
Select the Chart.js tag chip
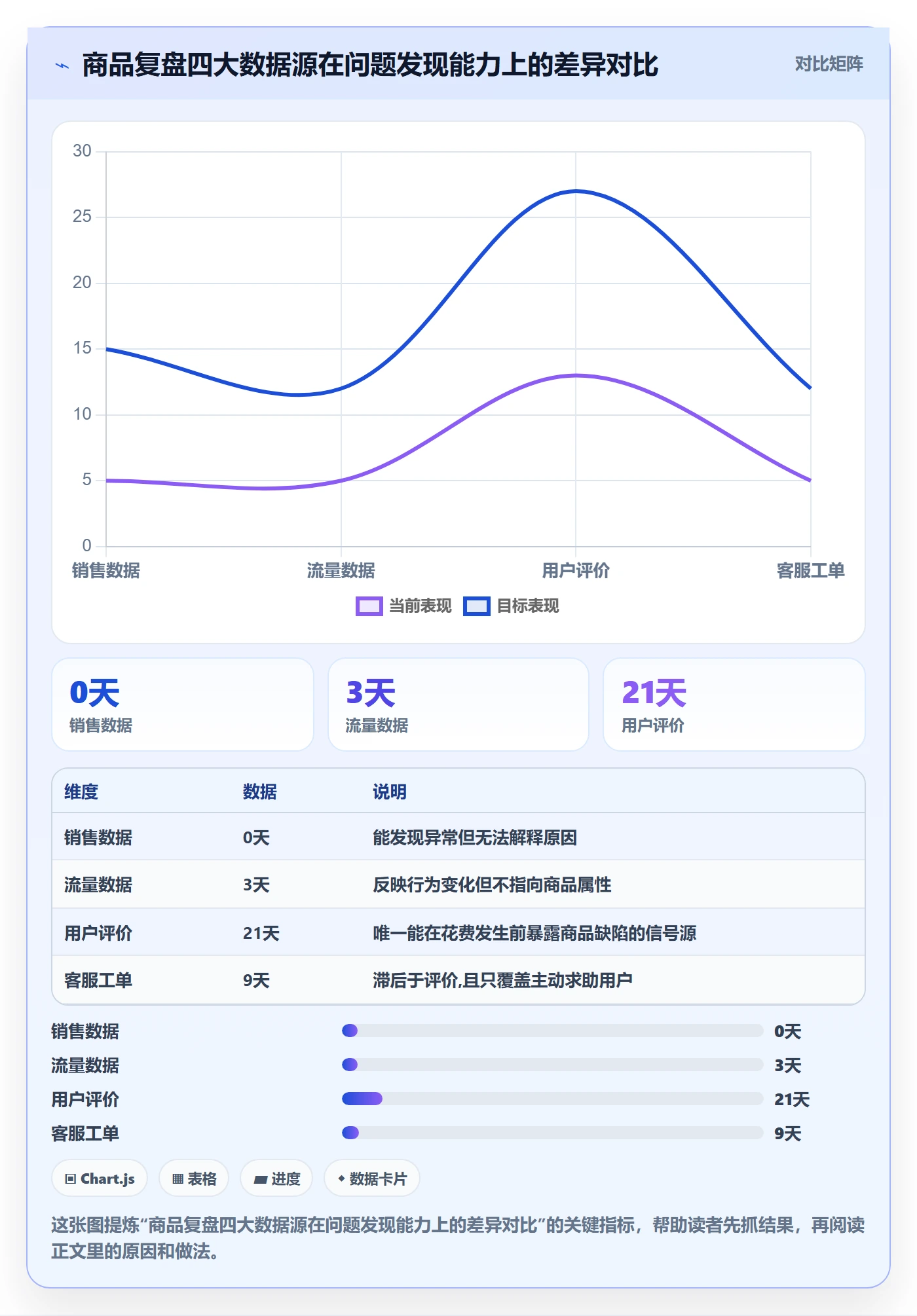100,1179
